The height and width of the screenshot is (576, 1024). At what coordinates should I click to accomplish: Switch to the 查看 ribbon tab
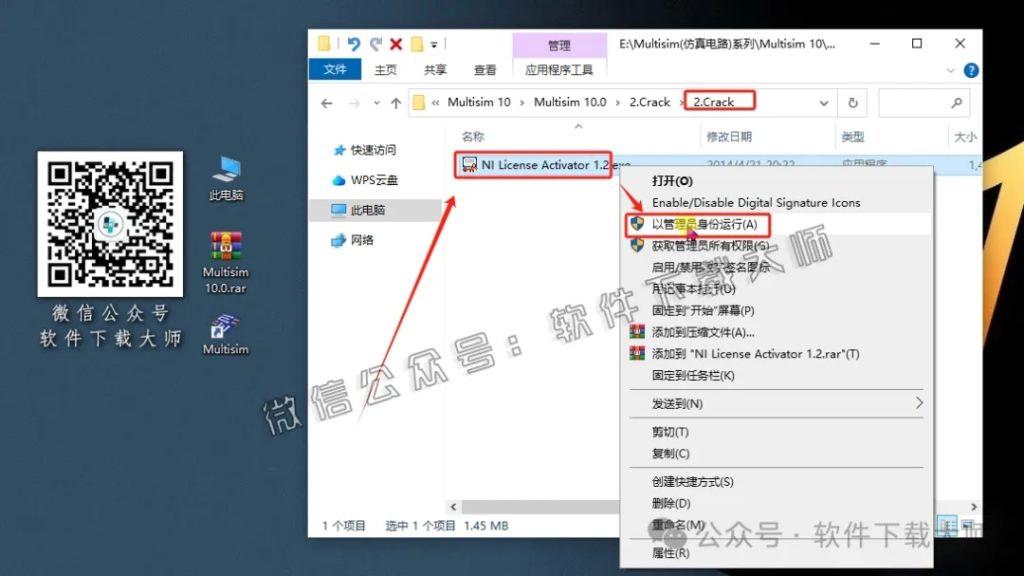point(483,69)
